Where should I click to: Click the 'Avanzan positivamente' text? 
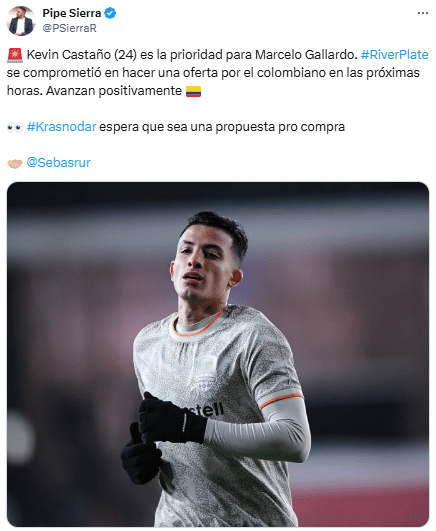tap(114, 91)
